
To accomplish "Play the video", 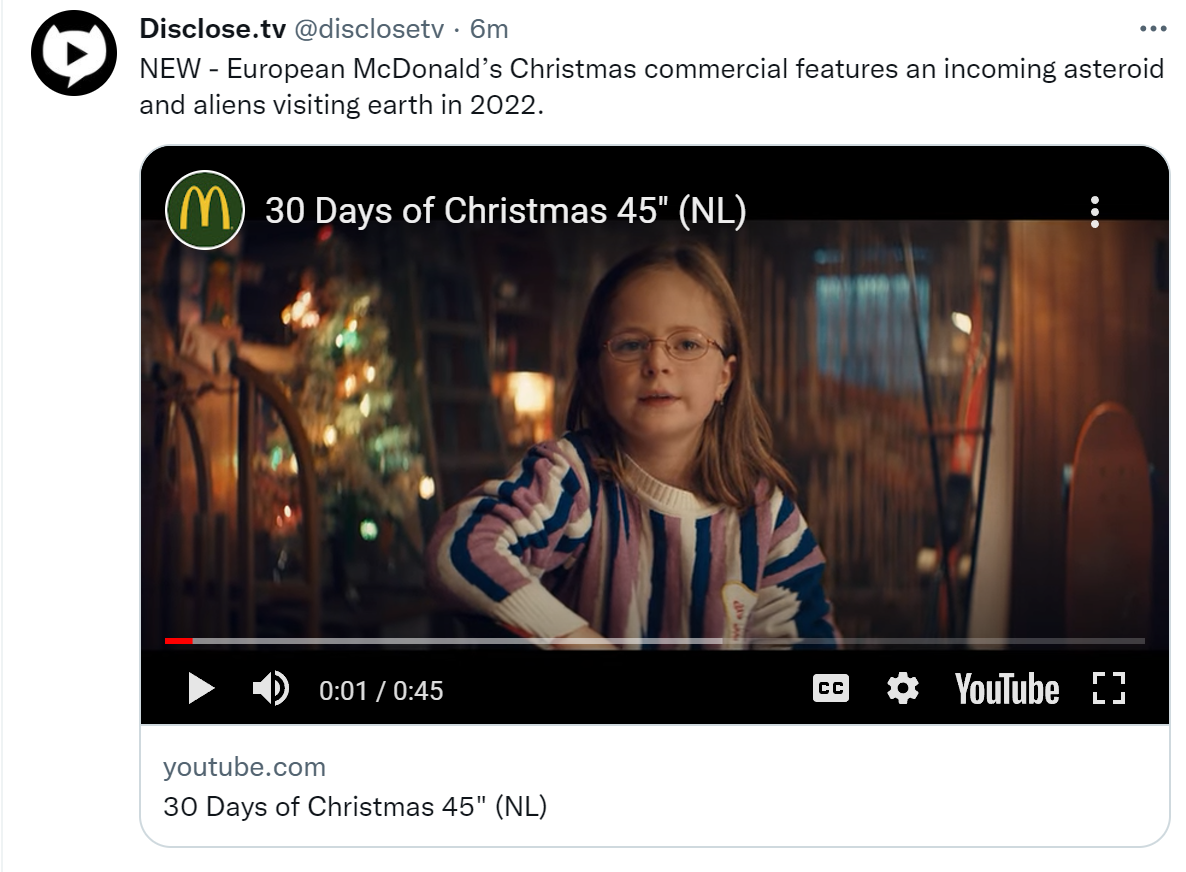I will (201, 689).
